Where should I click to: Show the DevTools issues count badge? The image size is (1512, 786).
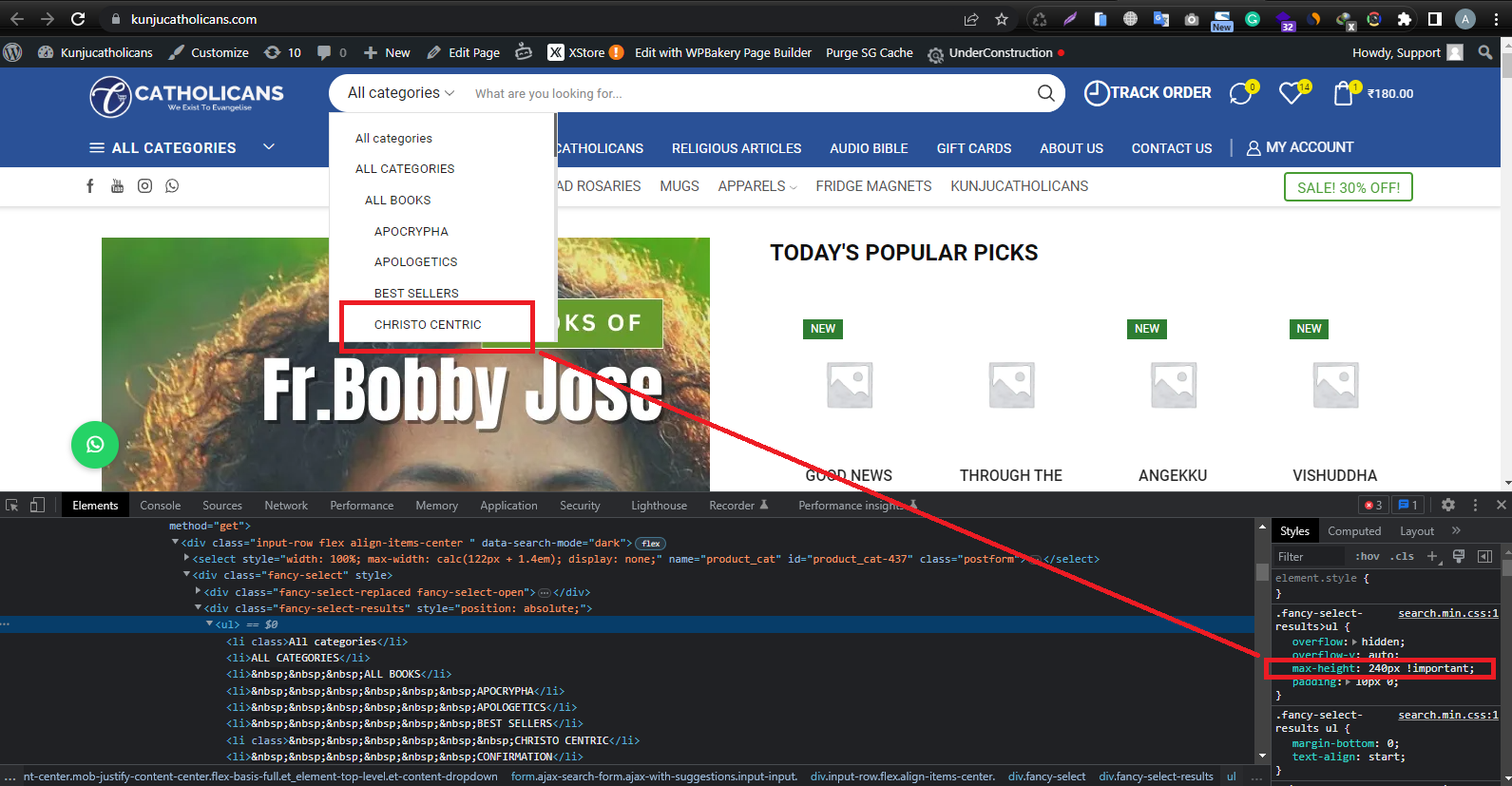click(1408, 506)
